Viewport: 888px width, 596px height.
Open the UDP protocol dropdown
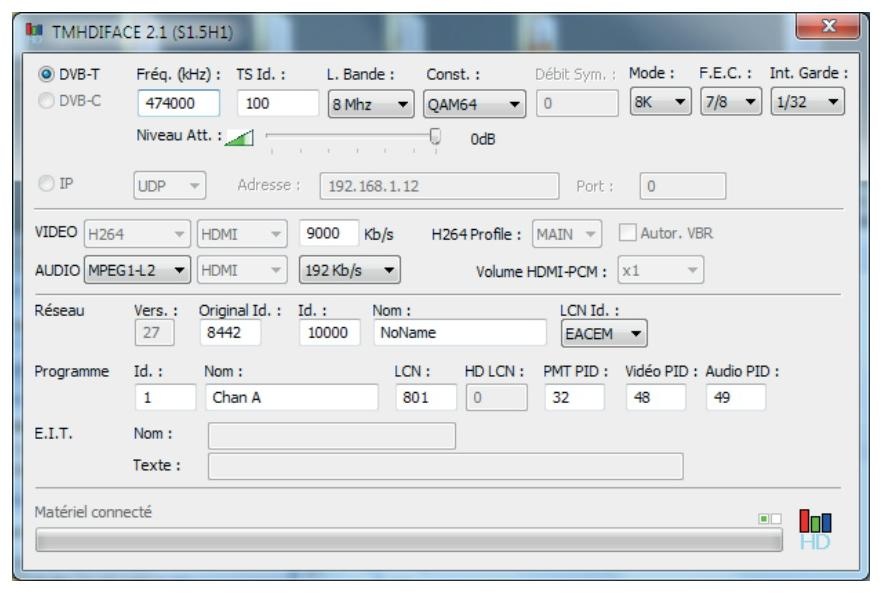[x=170, y=186]
